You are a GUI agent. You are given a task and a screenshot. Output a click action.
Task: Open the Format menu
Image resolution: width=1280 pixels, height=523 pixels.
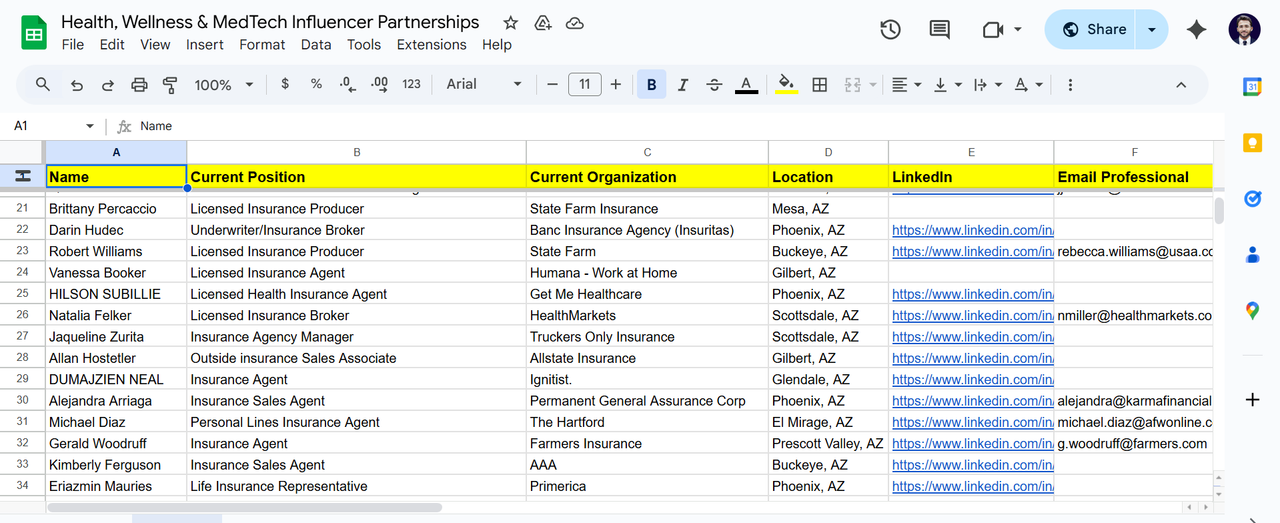(262, 44)
